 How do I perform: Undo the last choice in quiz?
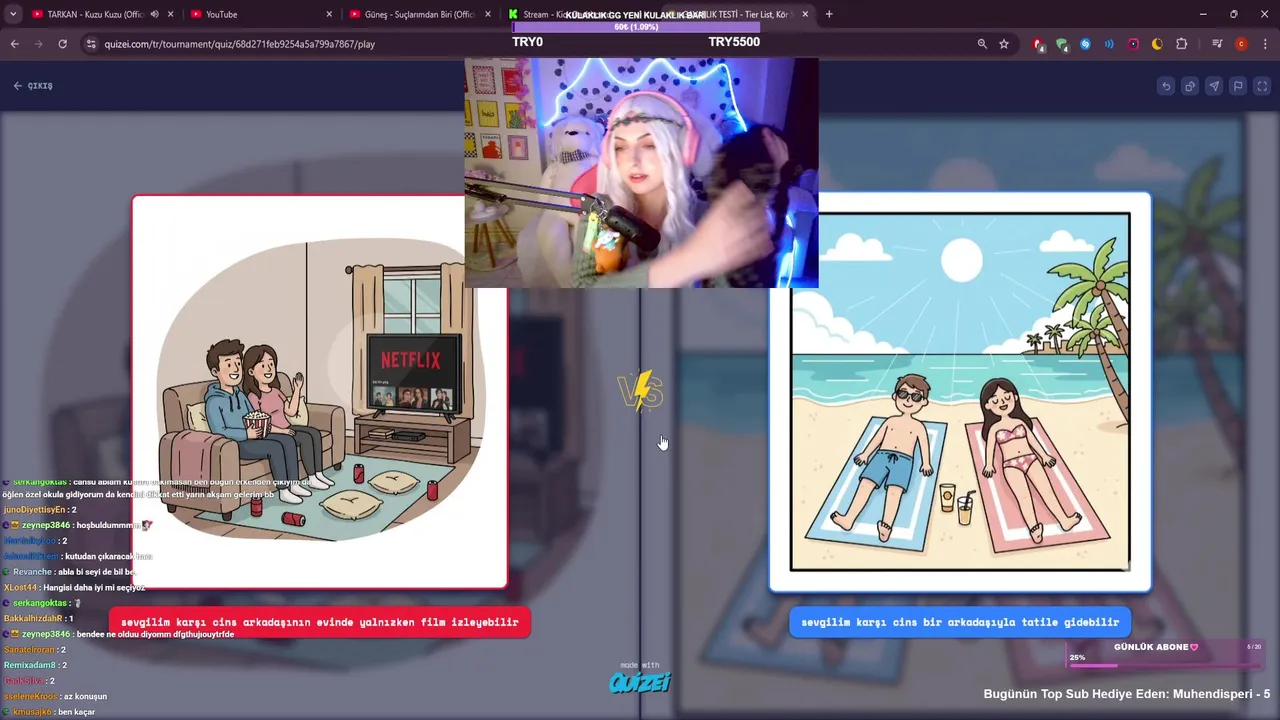1166,86
